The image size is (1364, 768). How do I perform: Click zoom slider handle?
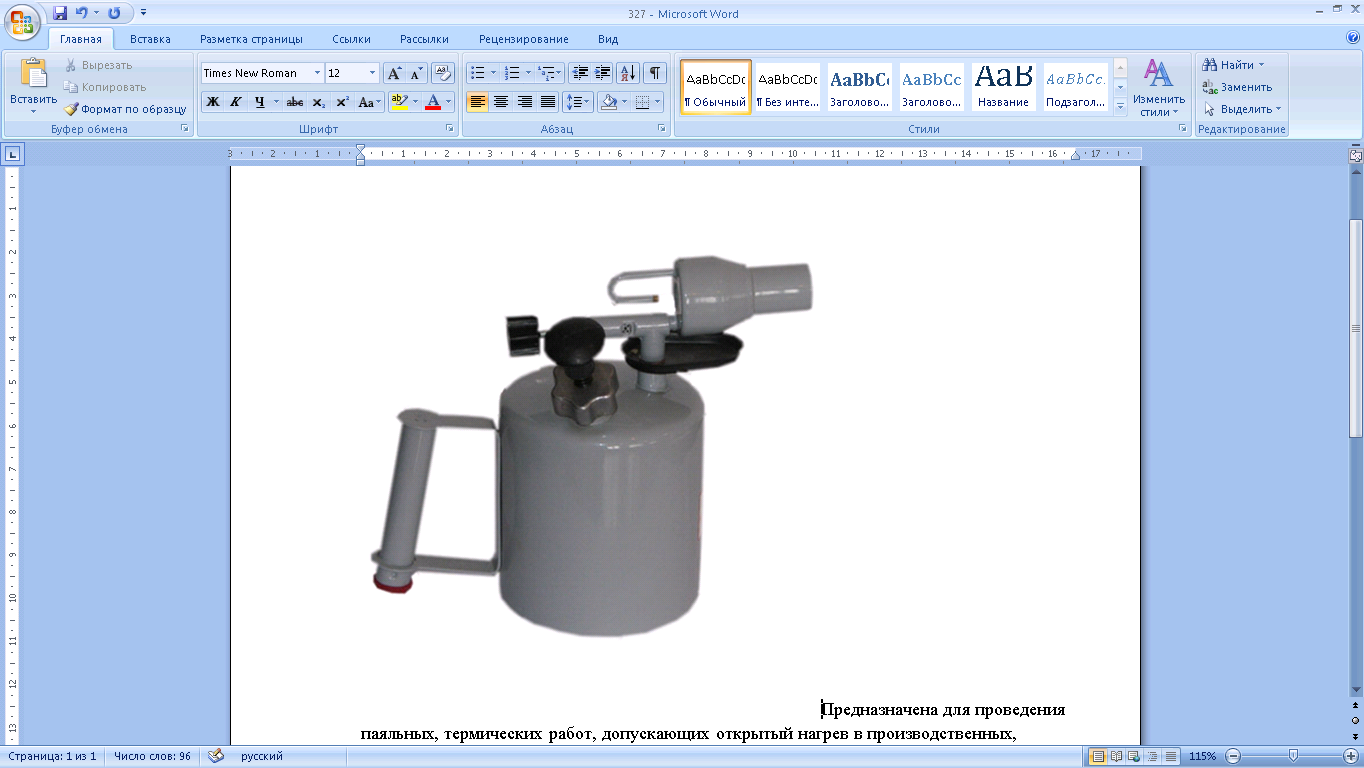pyautogui.click(x=1293, y=756)
